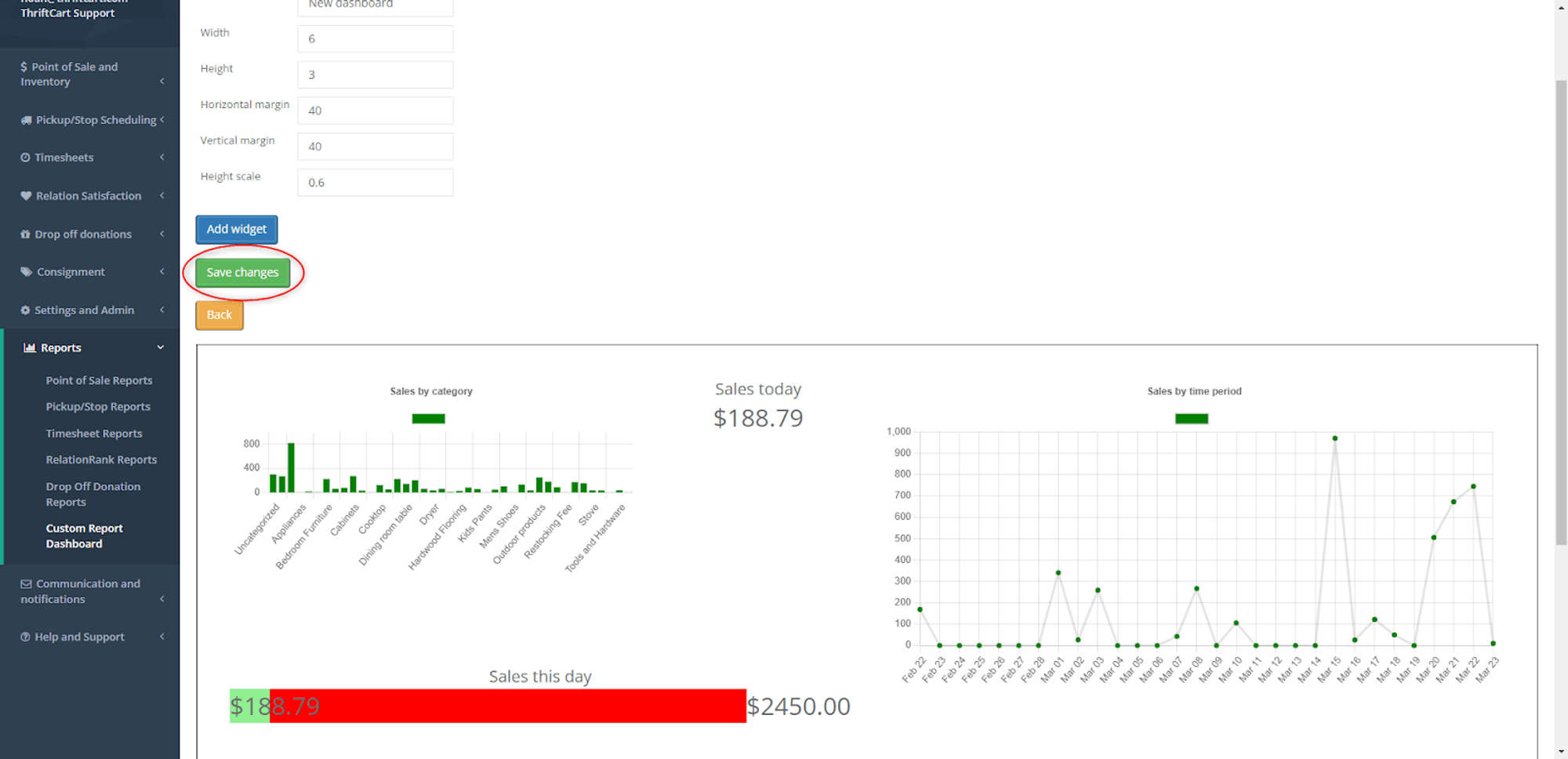The height and width of the screenshot is (759, 1568).
Task: Open Point of Sale Reports
Action: 99,379
